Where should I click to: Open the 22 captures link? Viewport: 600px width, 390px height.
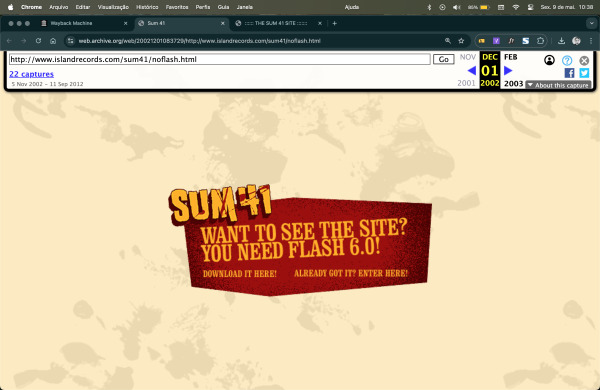coord(31,74)
